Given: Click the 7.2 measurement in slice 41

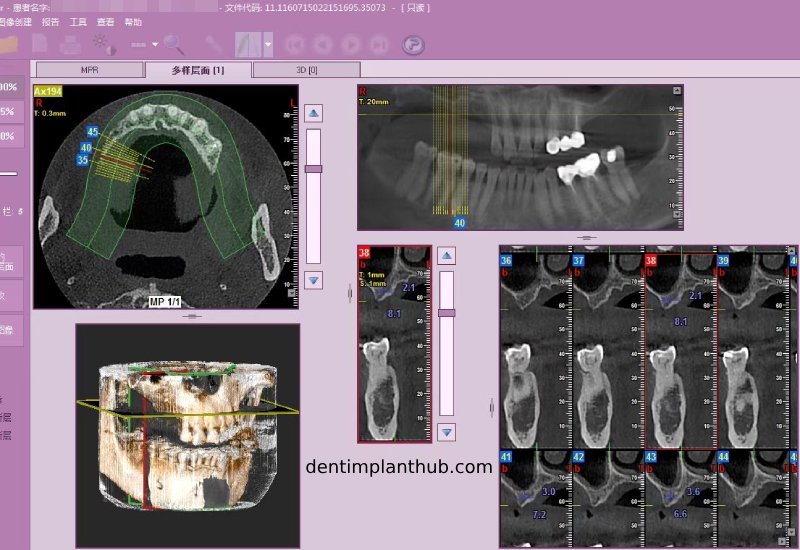Looking at the screenshot, I should (539, 515).
